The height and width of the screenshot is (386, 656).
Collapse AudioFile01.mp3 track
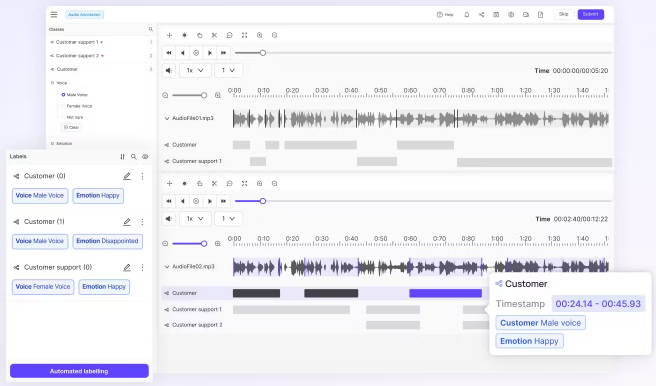pyautogui.click(x=167, y=119)
